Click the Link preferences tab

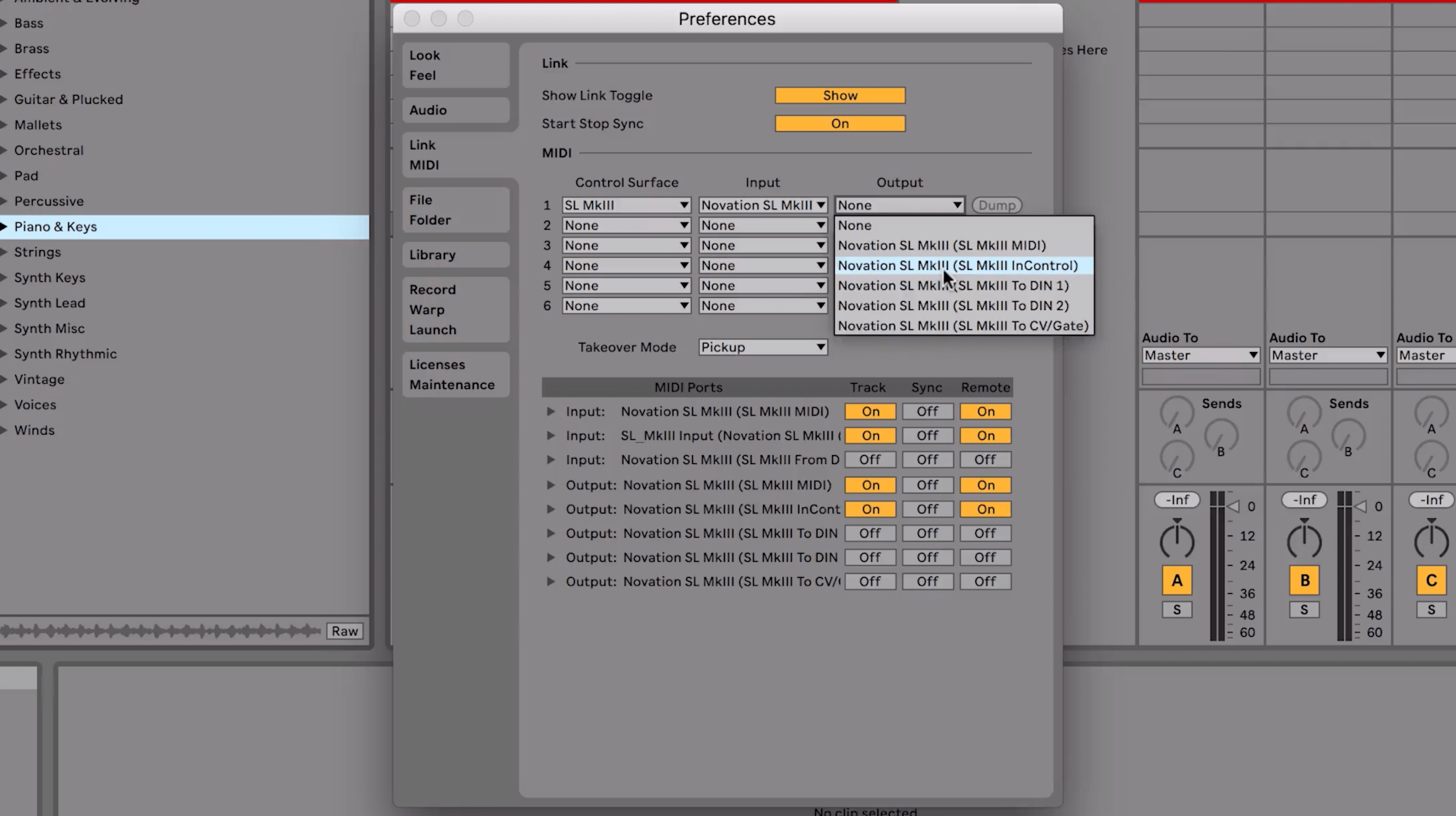tap(421, 144)
